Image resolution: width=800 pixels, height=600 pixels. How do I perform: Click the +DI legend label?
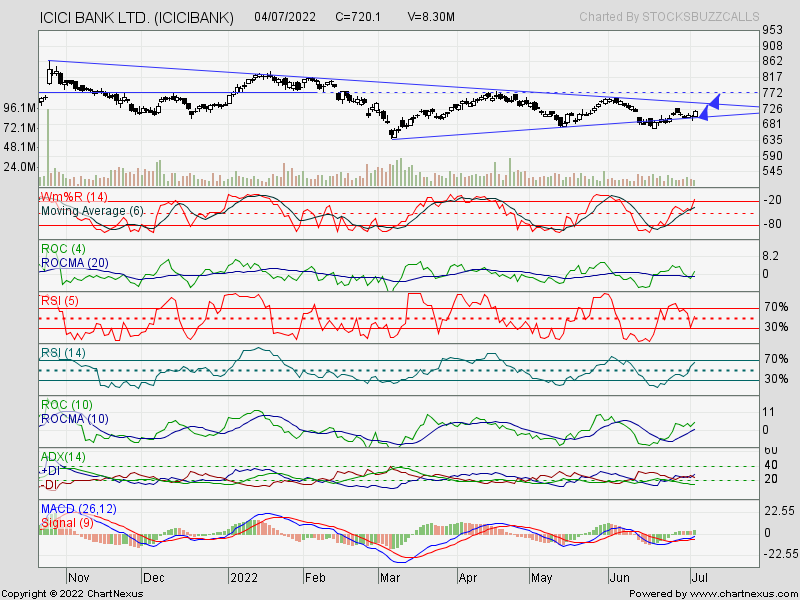pyautogui.click(x=51, y=471)
